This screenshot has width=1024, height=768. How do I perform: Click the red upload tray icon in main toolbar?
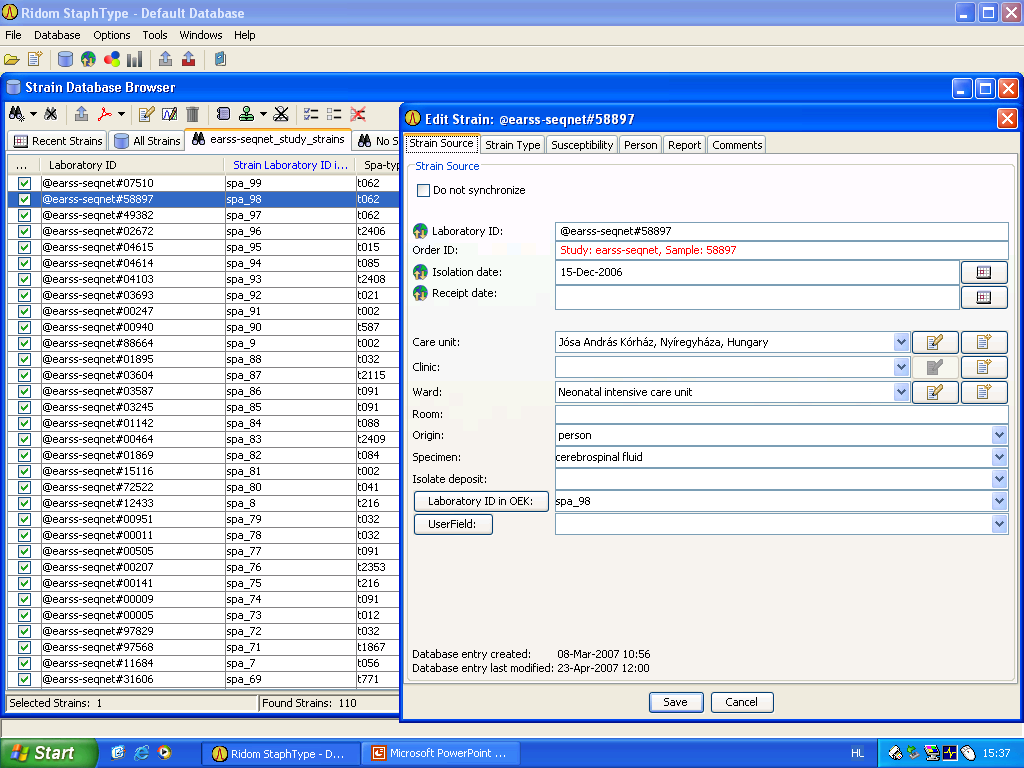[189, 59]
